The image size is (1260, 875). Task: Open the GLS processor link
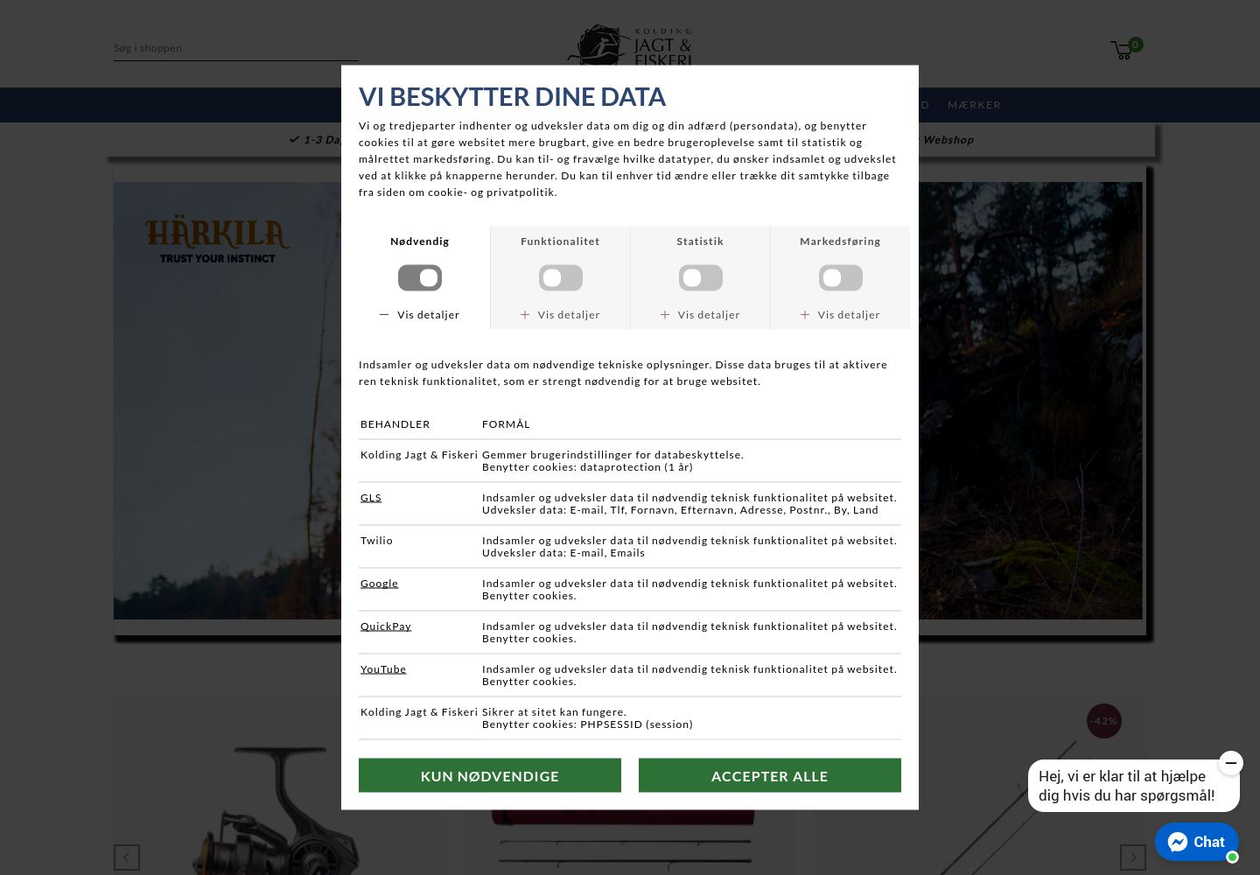click(x=371, y=498)
